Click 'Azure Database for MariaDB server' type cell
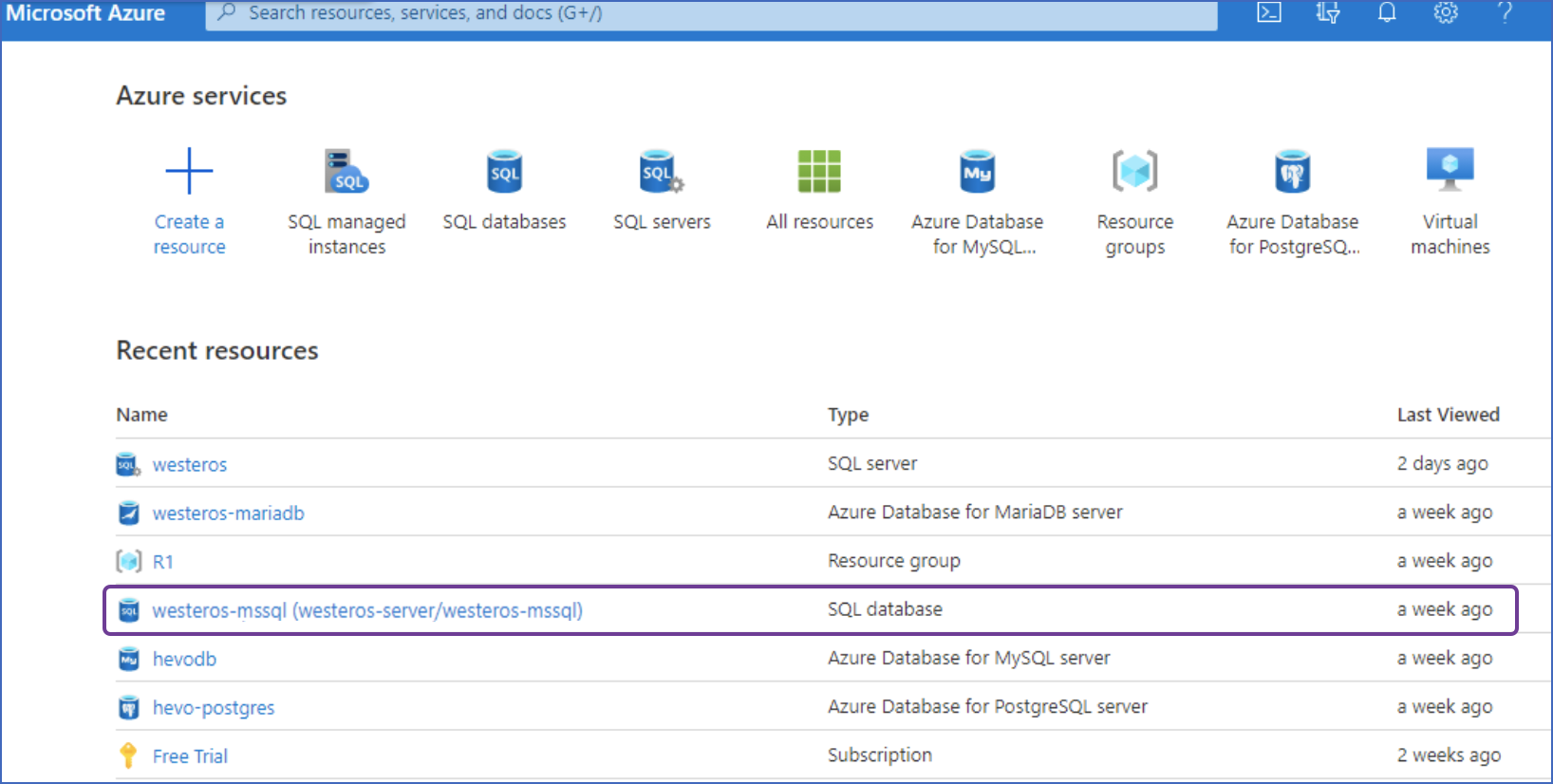1553x784 pixels. click(x=975, y=512)
